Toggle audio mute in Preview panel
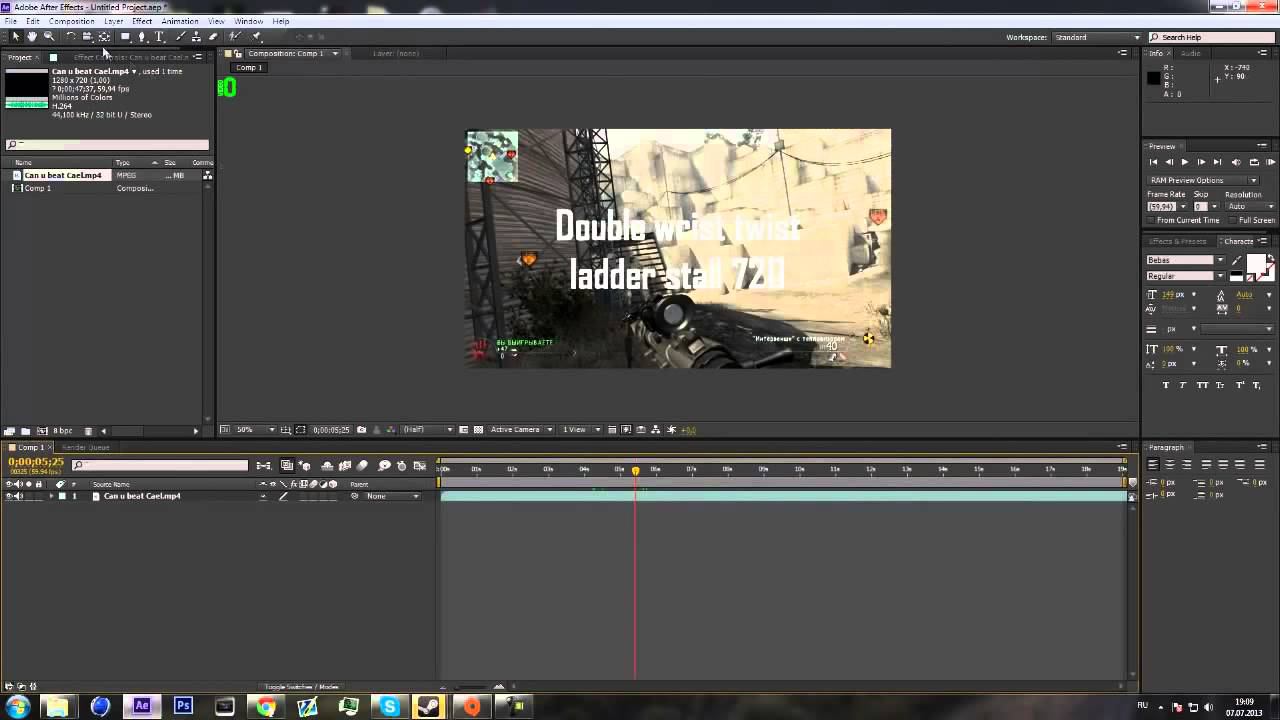 pos(1236,162)
